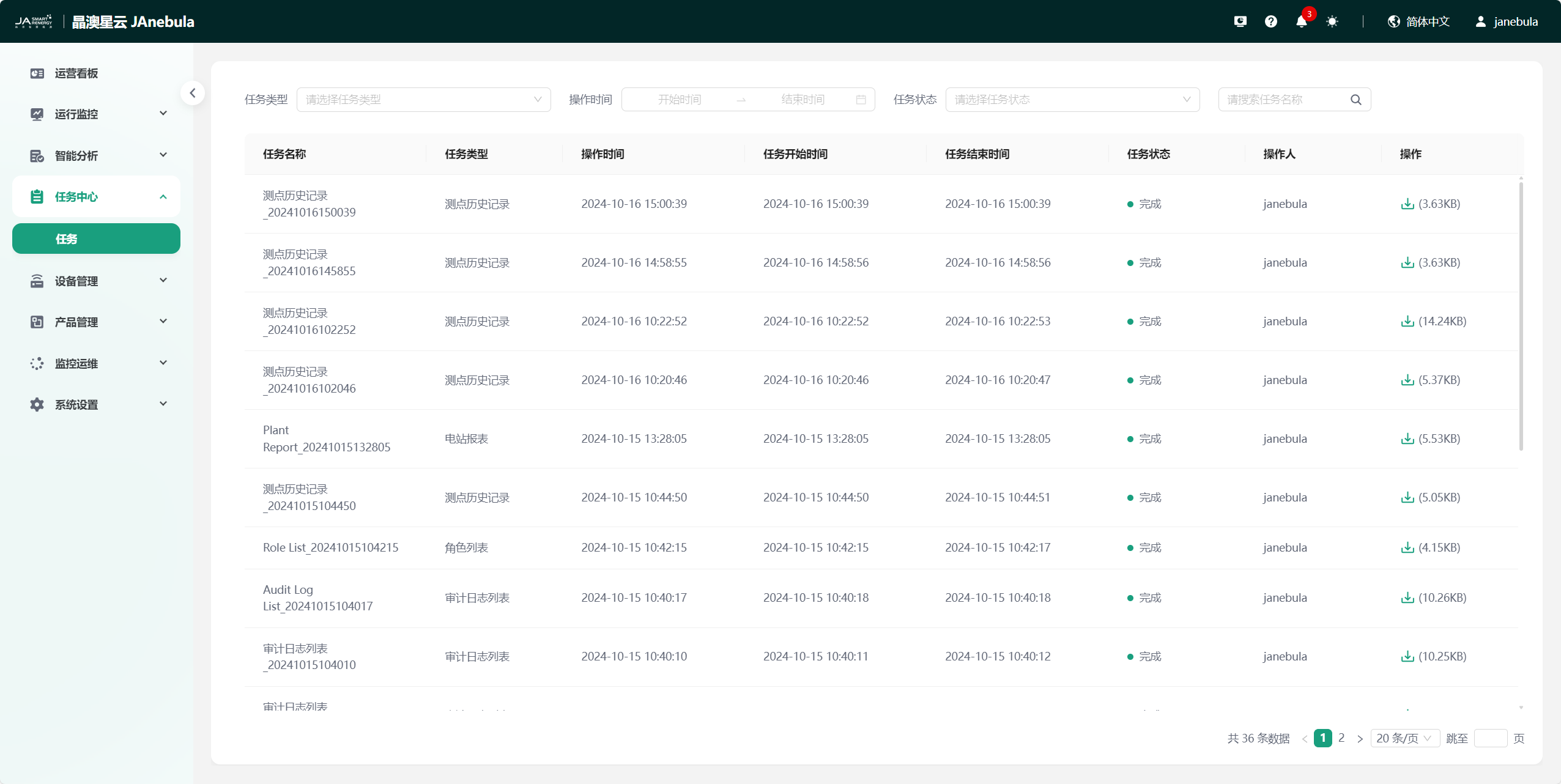Click the search magnifier icon
The width and height of the screenshot is (1561, 784).
click(x=1355, y=100)
